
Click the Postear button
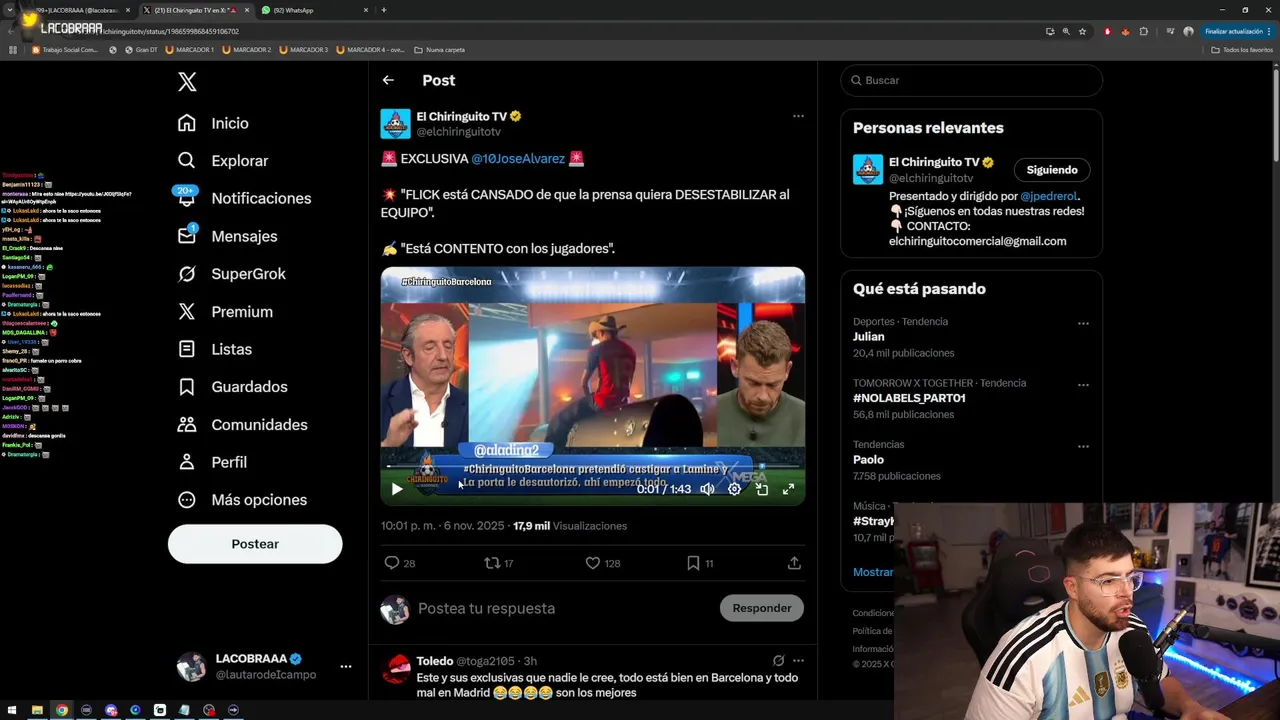click(x=255, y=544)
